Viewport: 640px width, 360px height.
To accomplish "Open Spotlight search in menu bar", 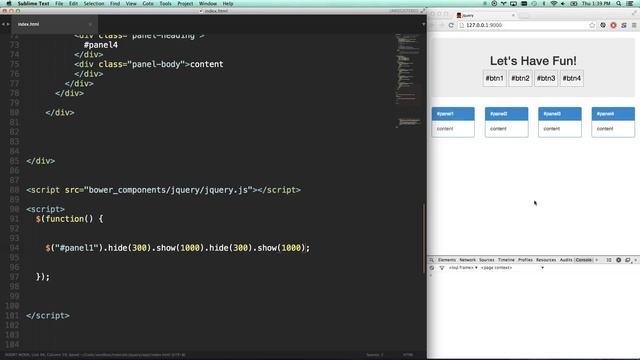I will click(619, 3).
